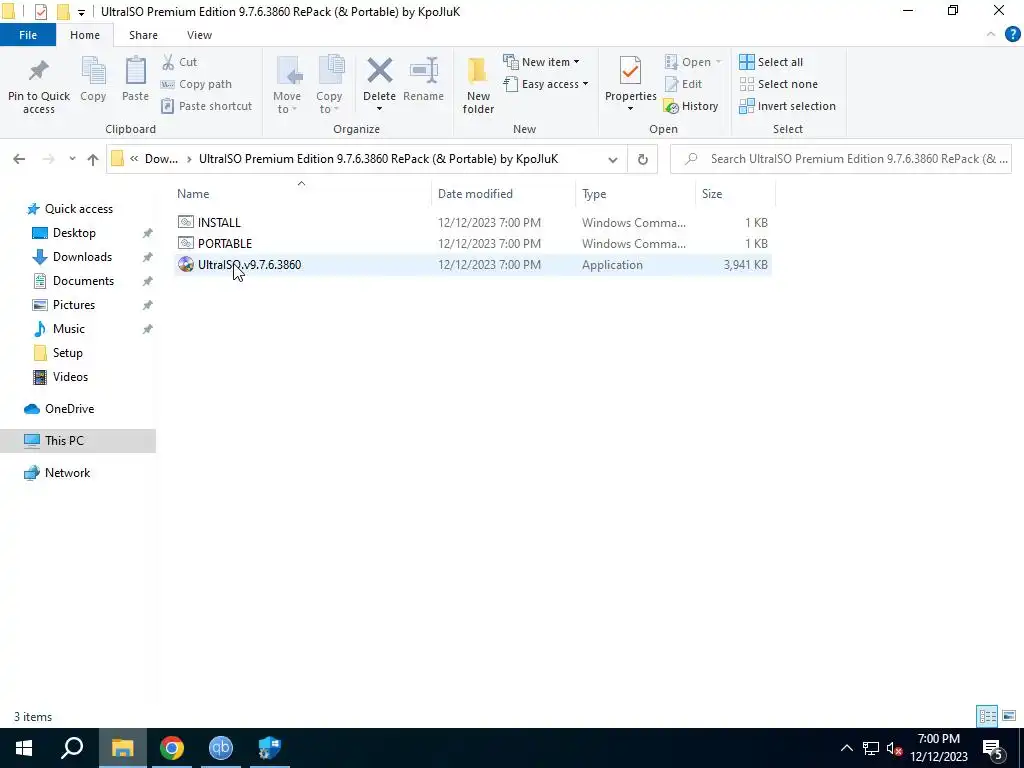1024x768 pixels.
Task: Select Cut in Clipboard group
Action: (x=180, y=62)
